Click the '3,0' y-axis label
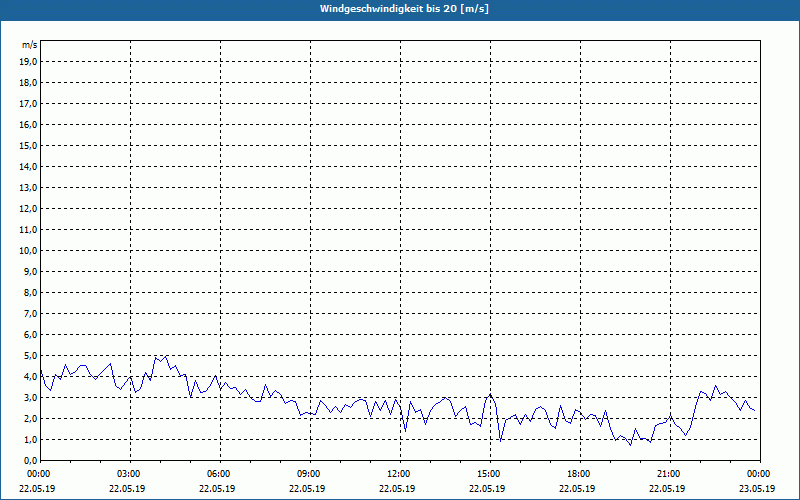Image resolution: width=800 pixels, height=500 pixels. click(x=30, y=397)
